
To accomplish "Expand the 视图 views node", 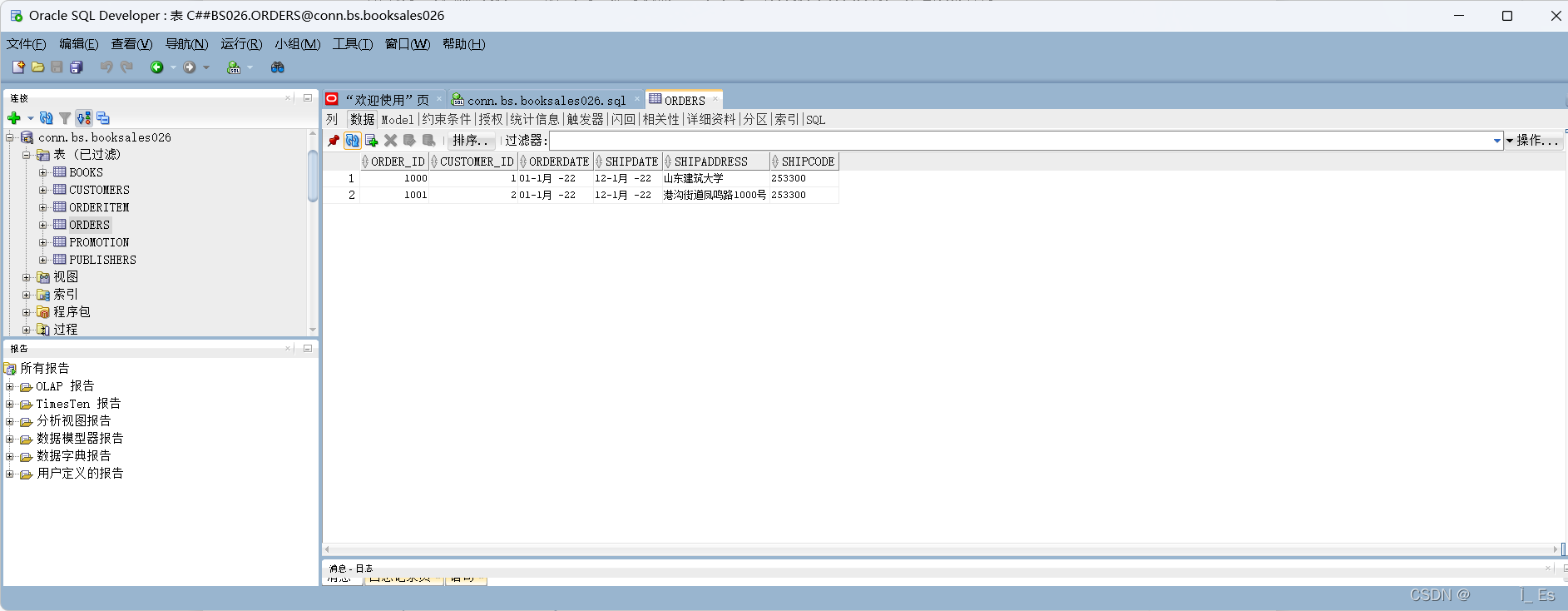I will [x=26, y=277].
